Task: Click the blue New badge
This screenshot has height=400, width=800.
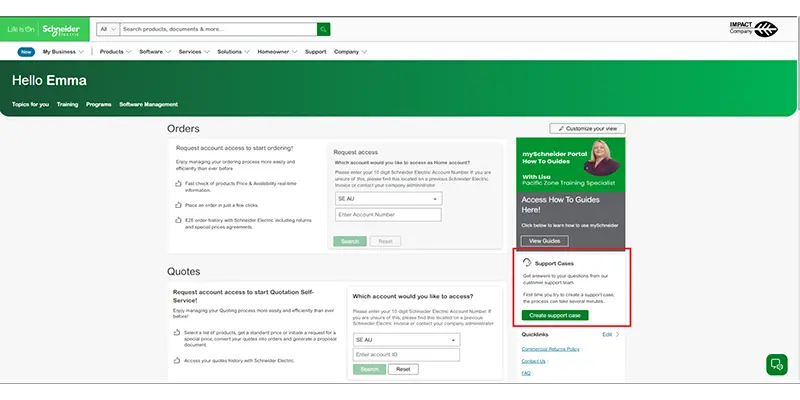Action: tap(26, 52)
